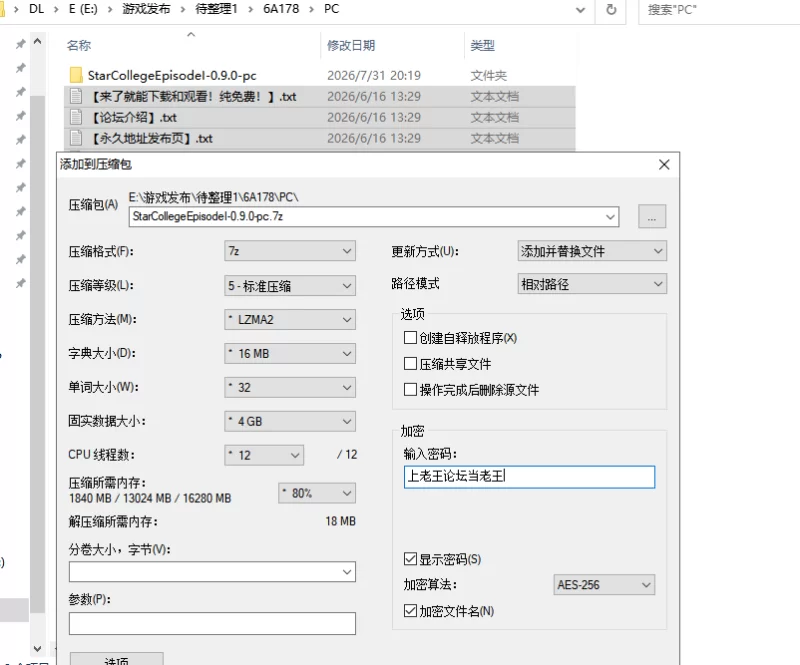Viewport: 800px width, 665px height.
Task: Open 压缩格式 dropdown showing 7z
Action: click(x=290, y=251)
